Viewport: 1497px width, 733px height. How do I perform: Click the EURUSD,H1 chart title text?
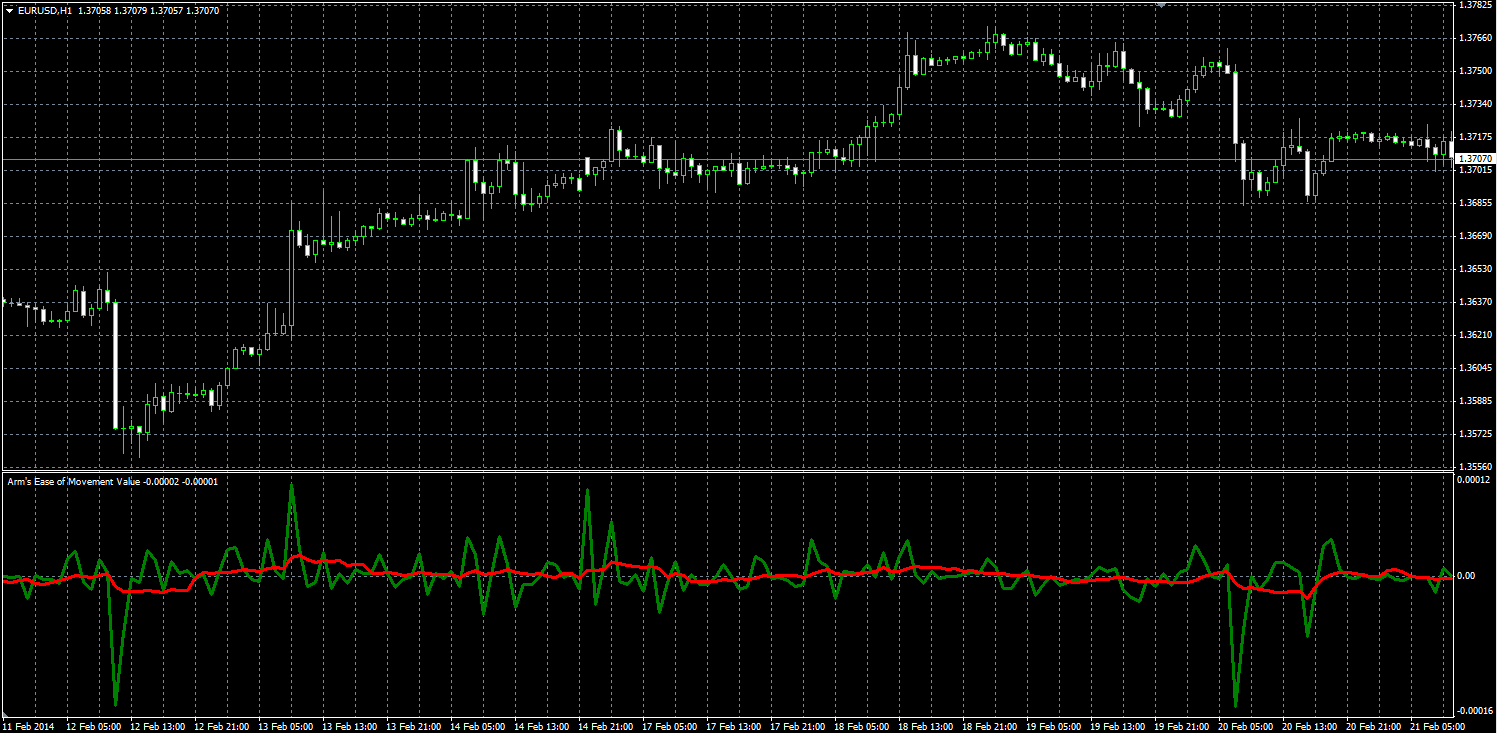click(x=45, y=10)
